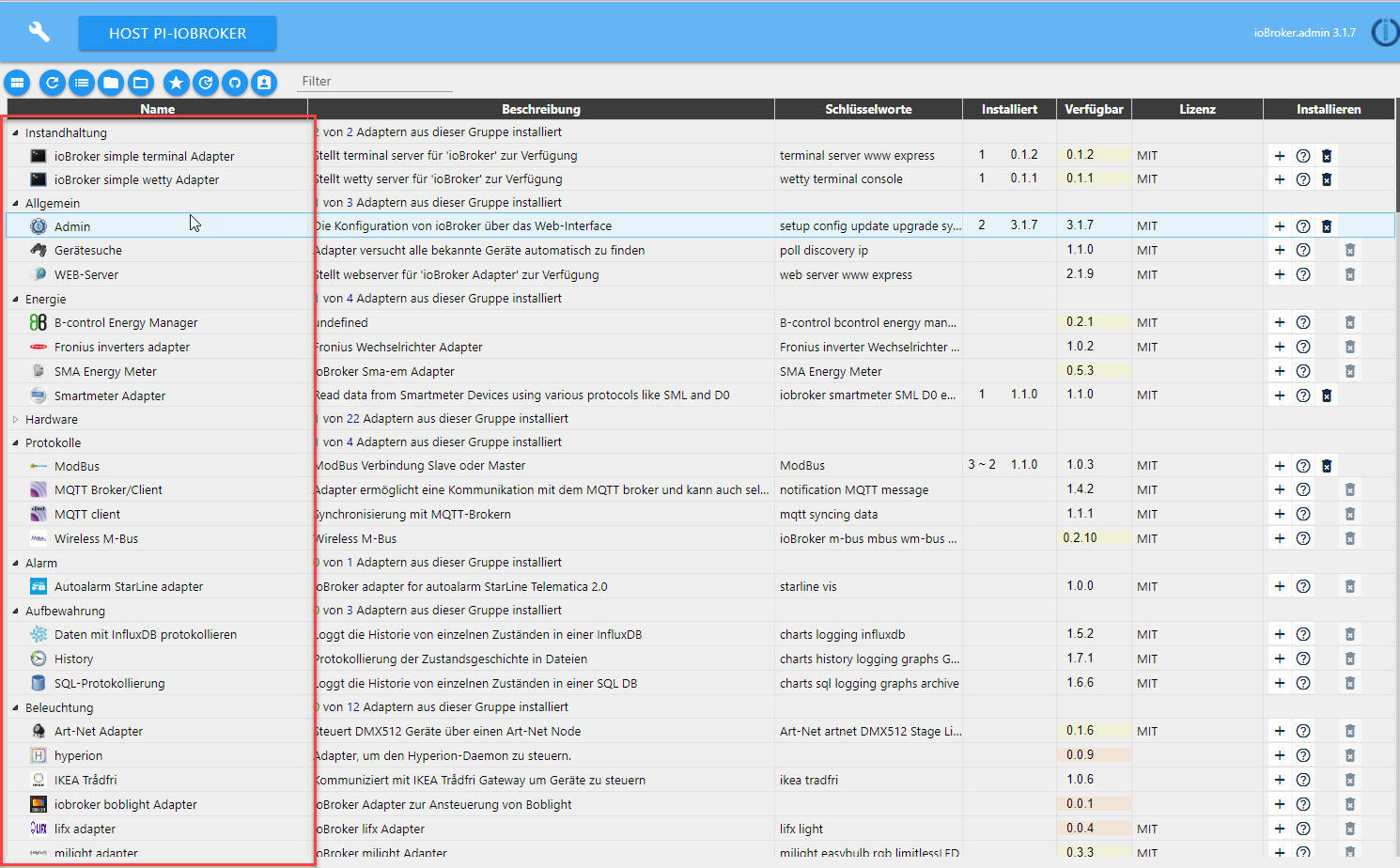Screen dimensions: 1400x868
Task: Click the ioBroker logo in top right
Action: [x=1386, y=33]
